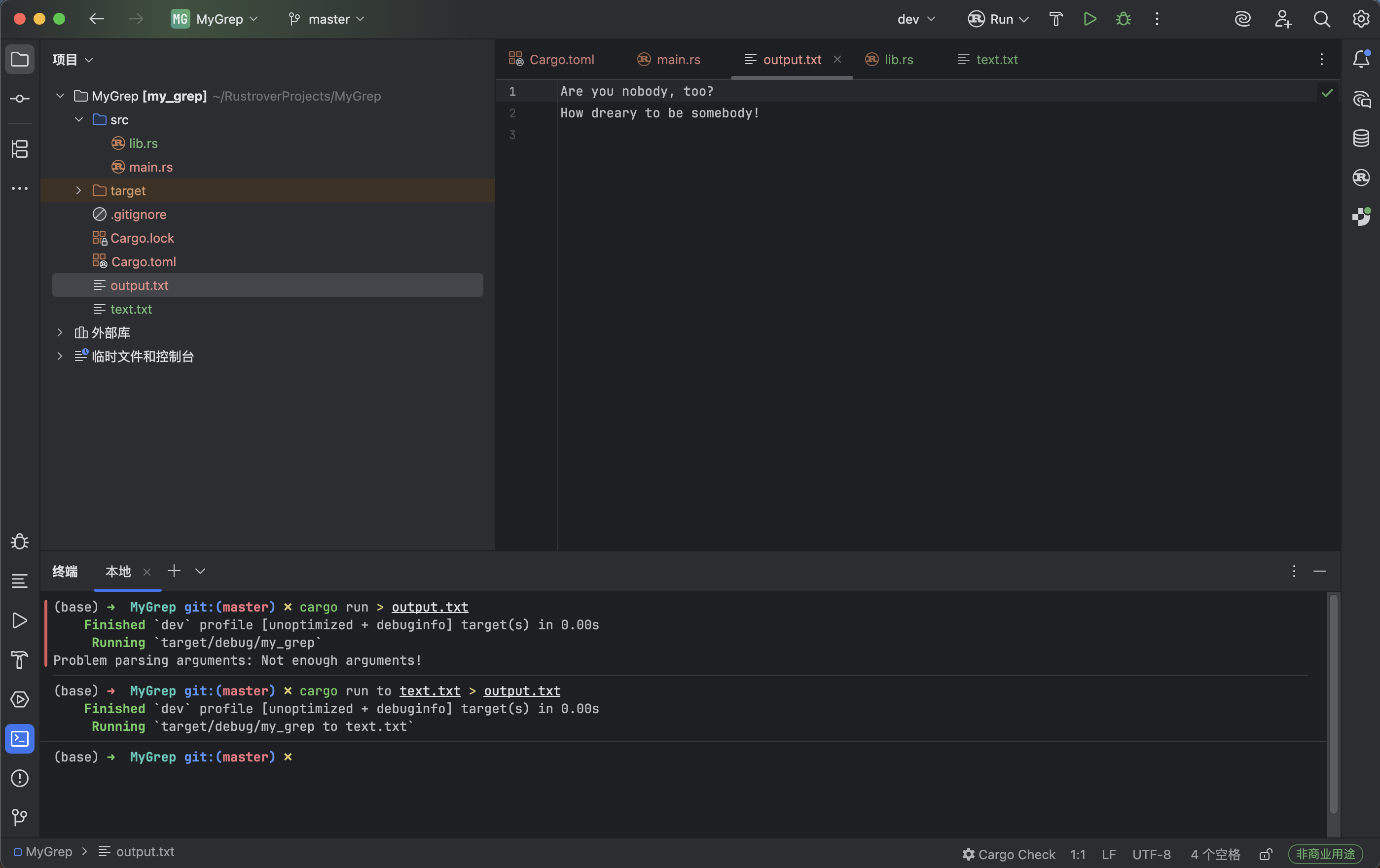Open Search Everywhere magnifier icon
The height and width of the screenshot is (868, 1380).
click(1321, 19)
